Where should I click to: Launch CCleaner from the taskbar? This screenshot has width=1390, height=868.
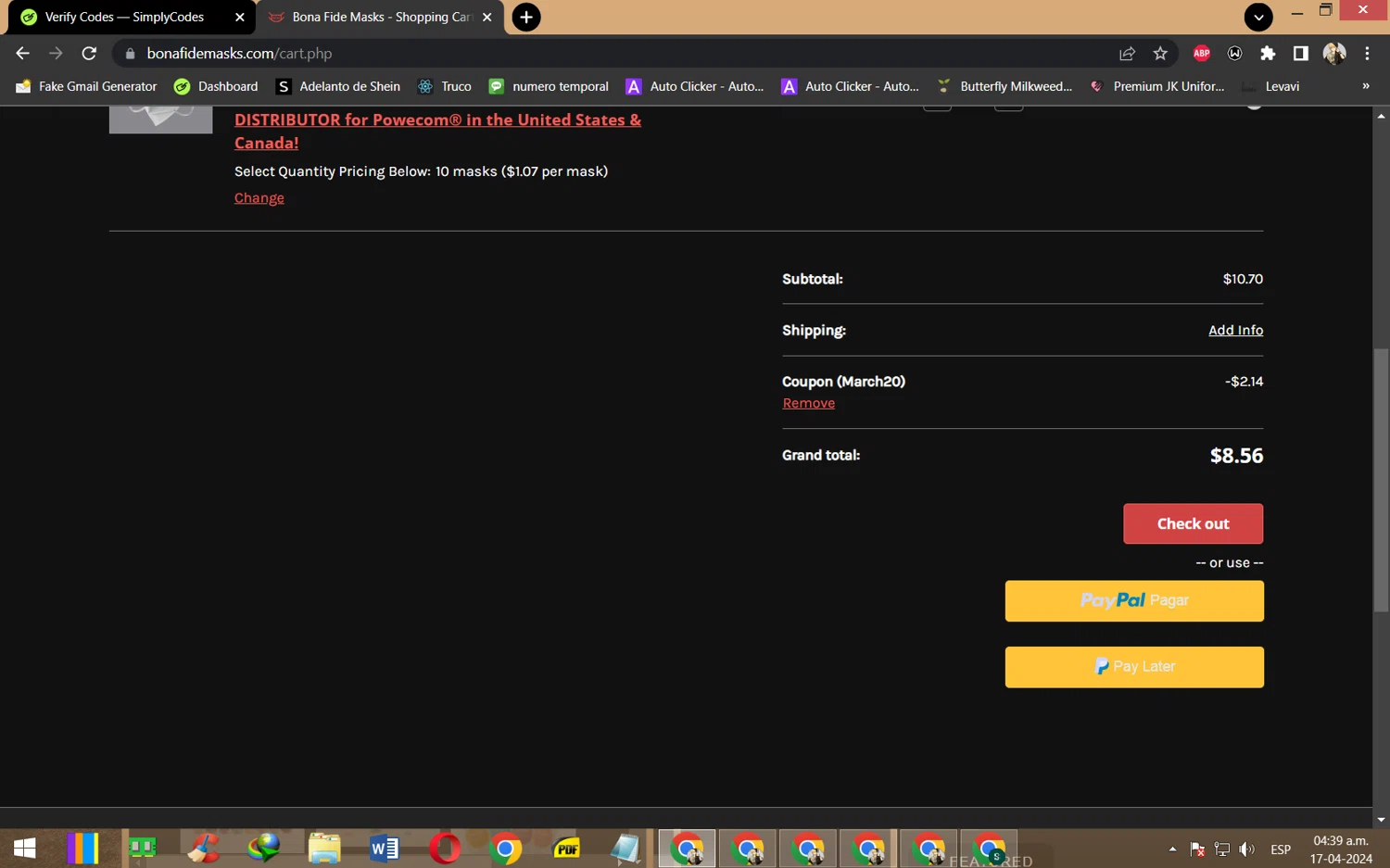point(203,849)
